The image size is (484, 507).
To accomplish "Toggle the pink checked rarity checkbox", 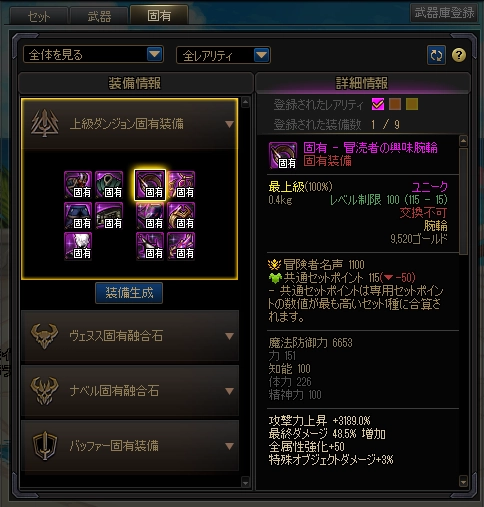I will (378, 104).
